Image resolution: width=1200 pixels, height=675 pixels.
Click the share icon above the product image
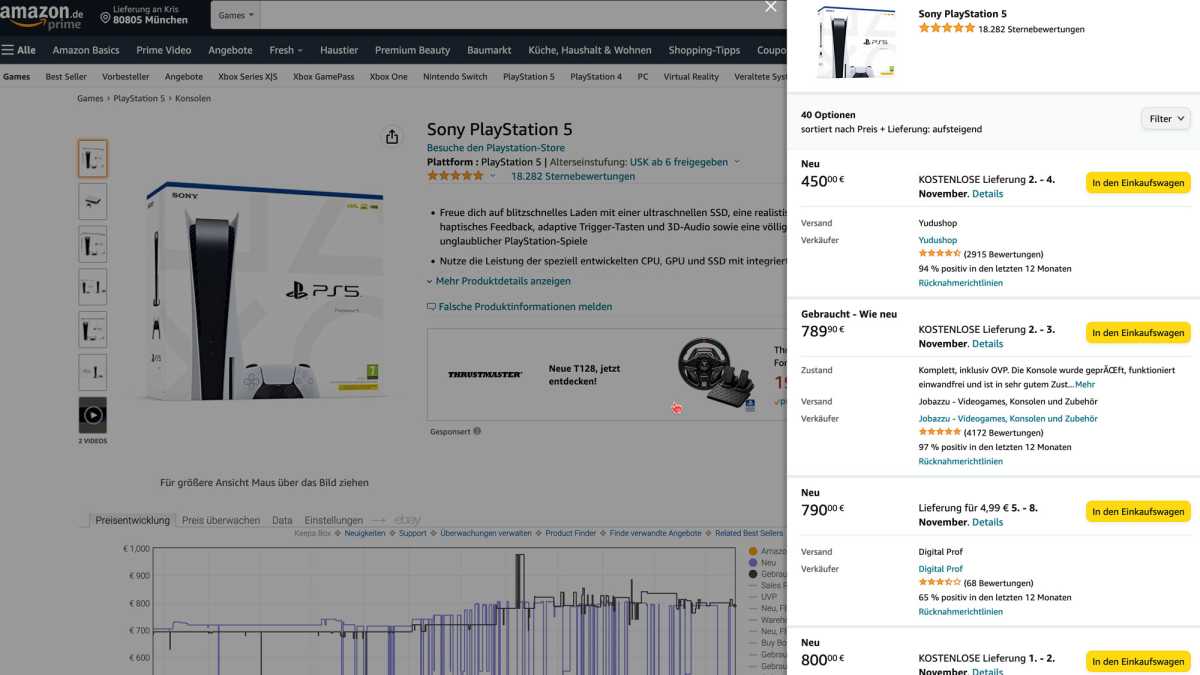(x=392, y=137)
